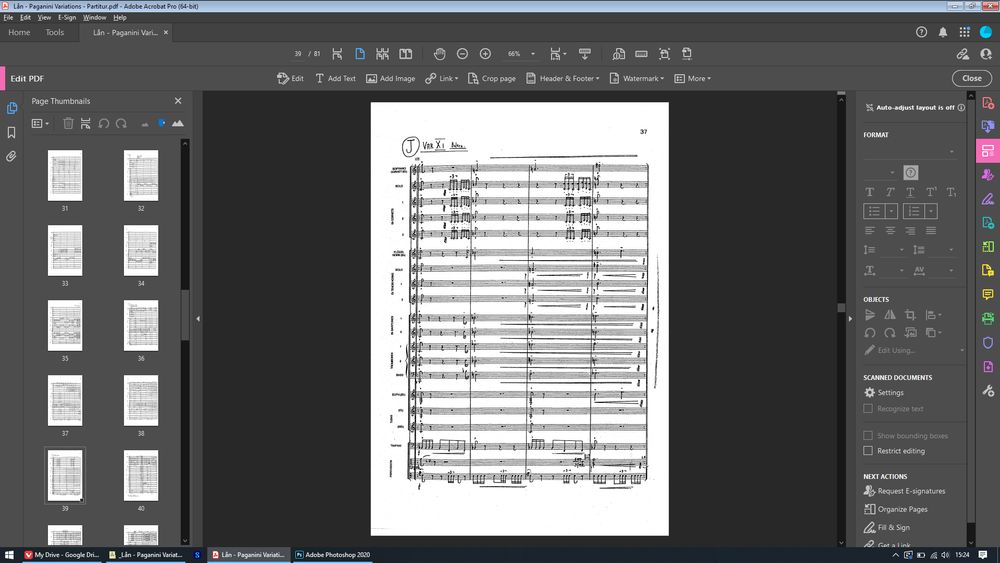Expand Header & Footer dropdown
The image size is (1000, 563).
click(x=562, y=78)
